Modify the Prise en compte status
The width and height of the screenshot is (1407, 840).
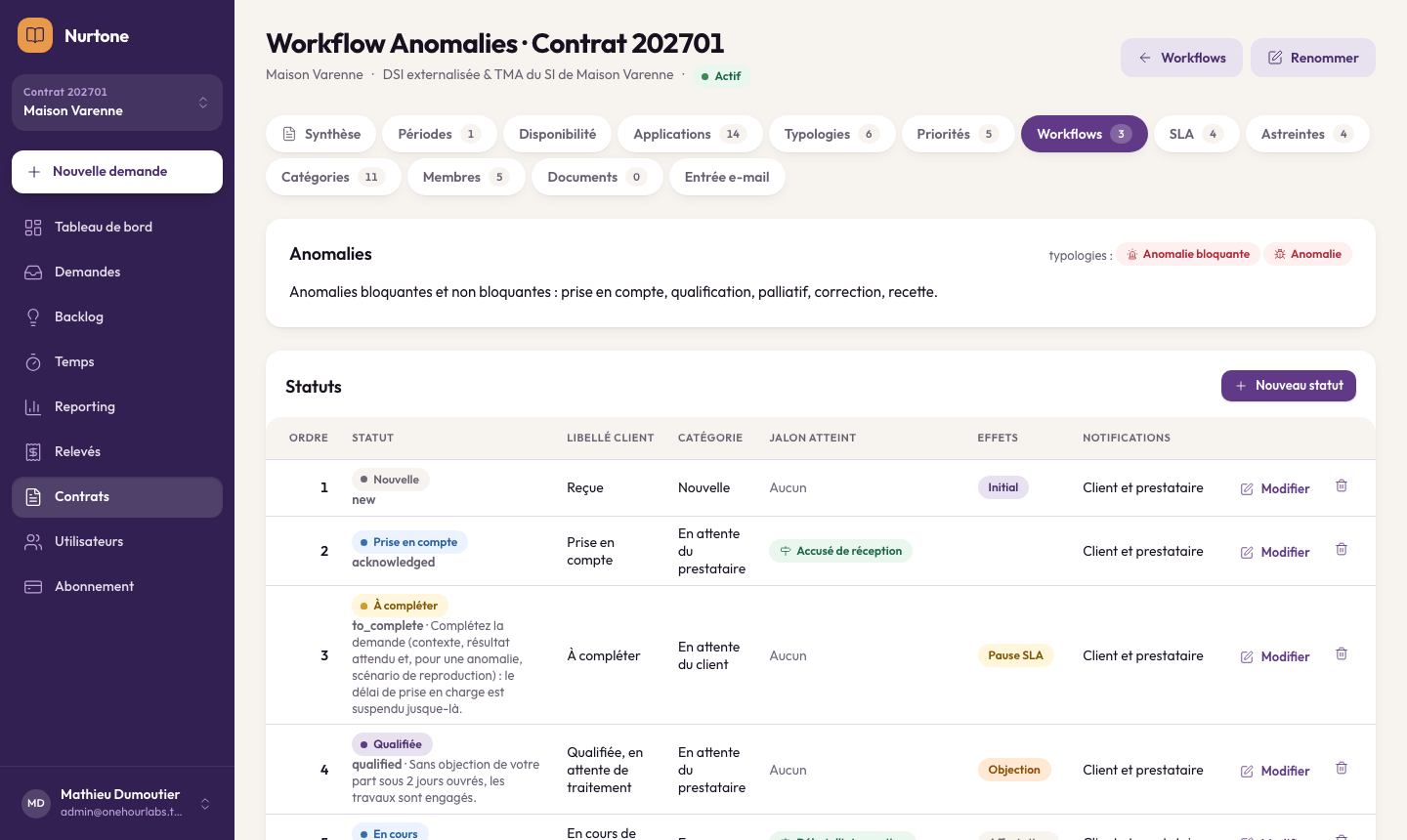[1275, 552]
